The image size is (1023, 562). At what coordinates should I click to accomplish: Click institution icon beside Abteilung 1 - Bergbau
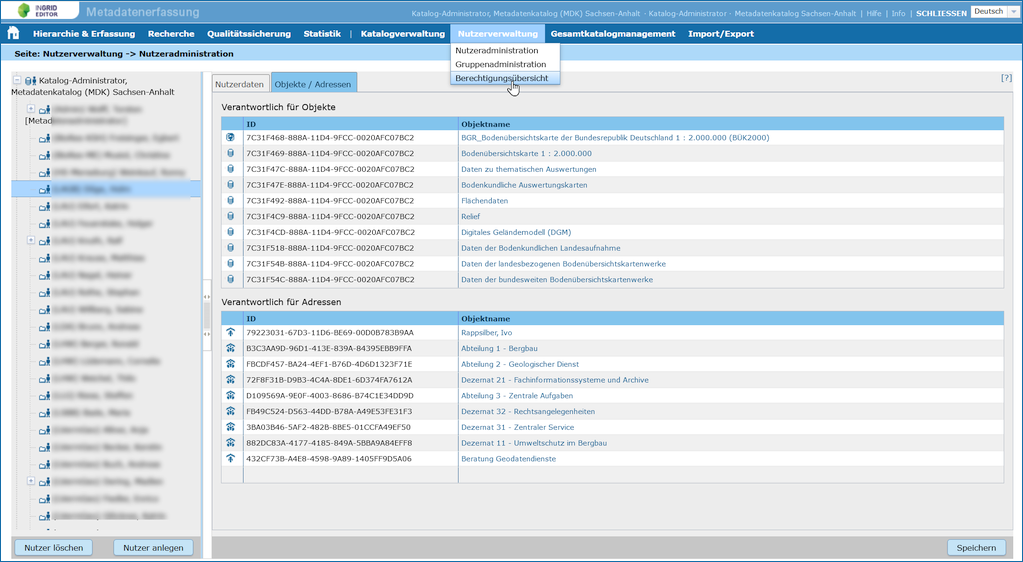(x=230, y=348)
